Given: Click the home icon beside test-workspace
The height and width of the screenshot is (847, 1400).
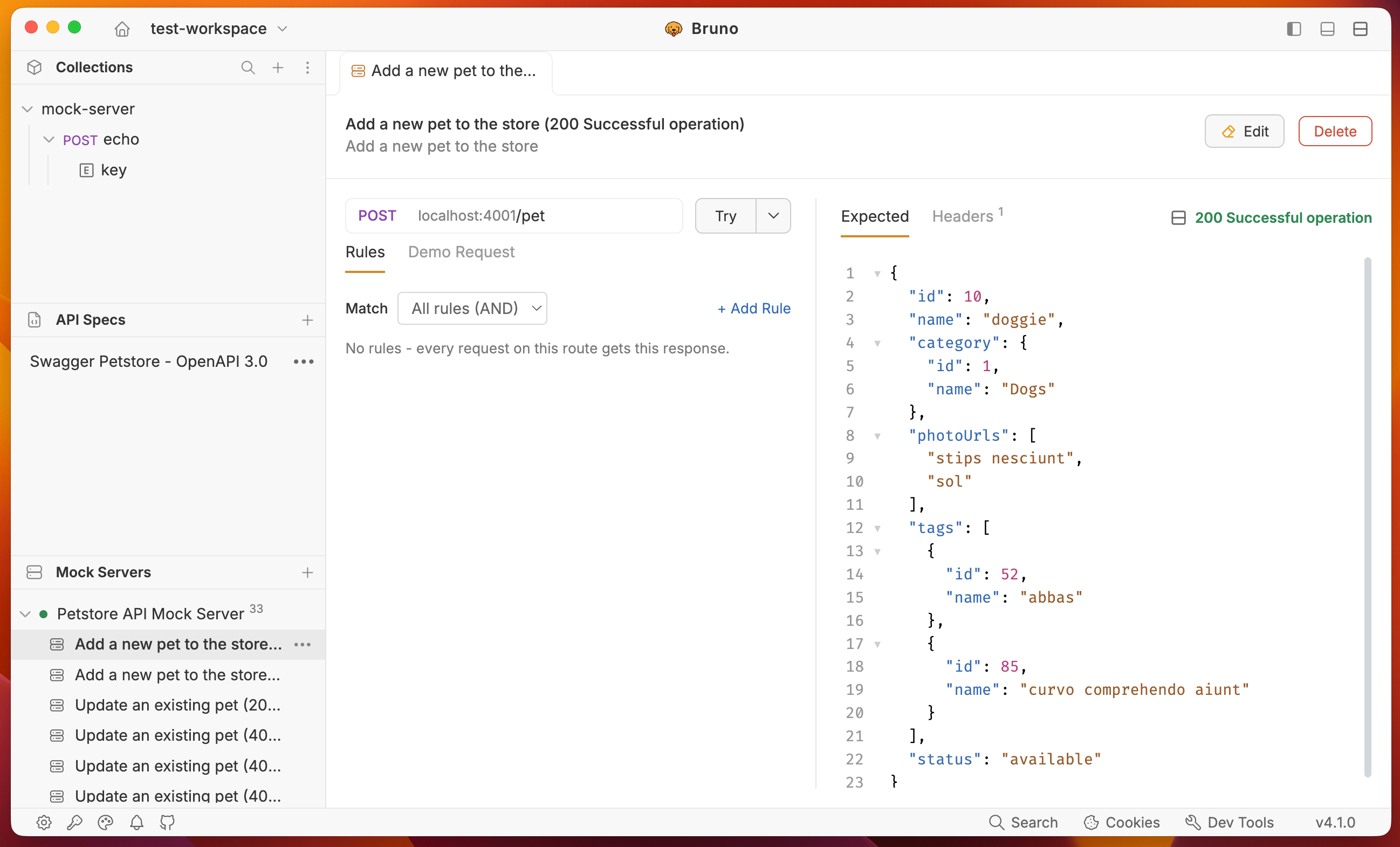Looking at the screenshot, I should (122, 29).
